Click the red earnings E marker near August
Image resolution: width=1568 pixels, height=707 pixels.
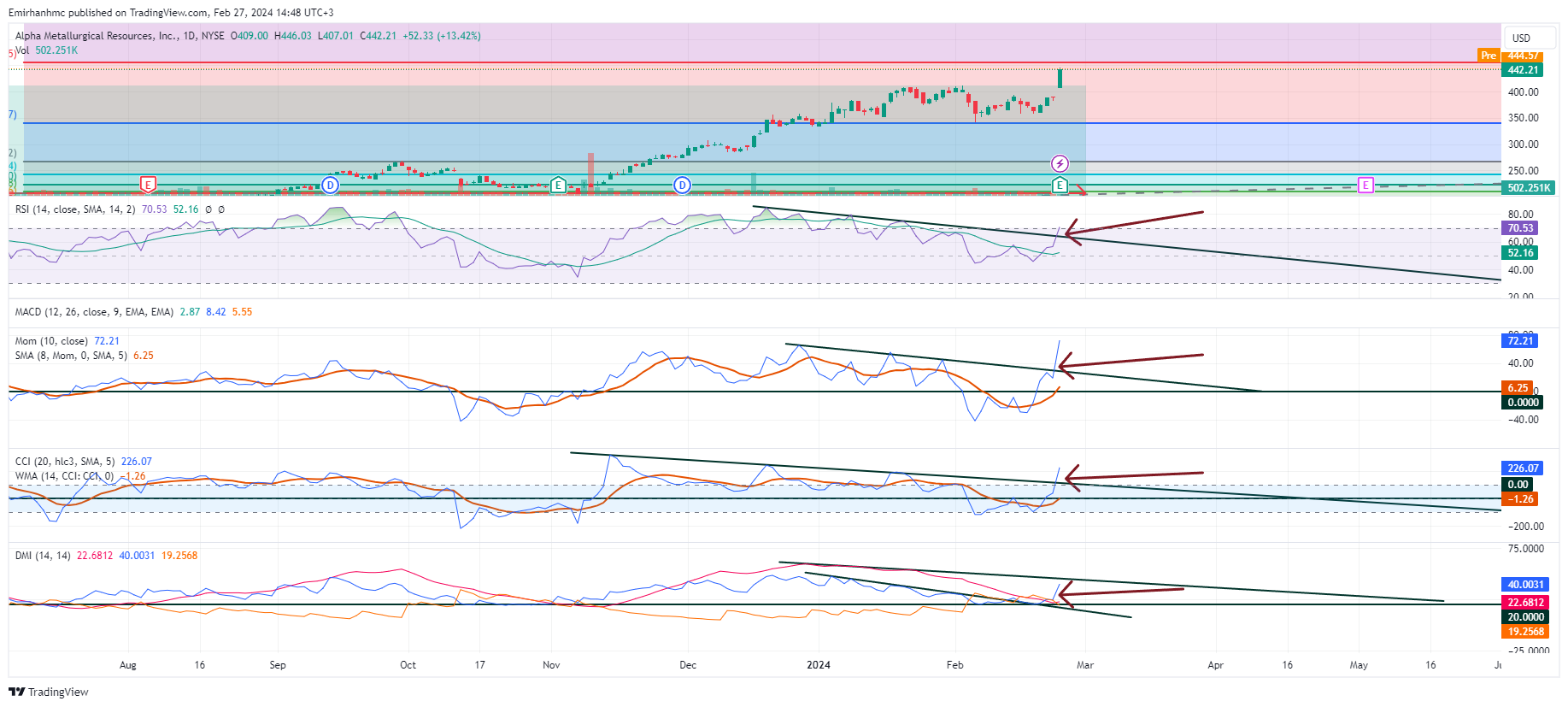point(148,185)
